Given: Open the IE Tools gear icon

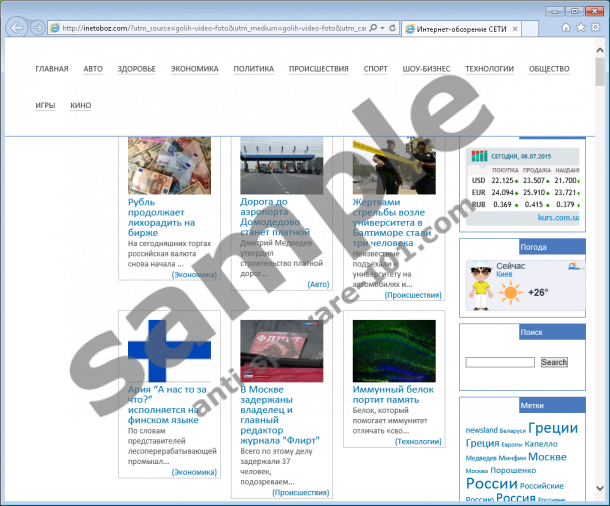Looking at the screenshot, I should point(593,28).
